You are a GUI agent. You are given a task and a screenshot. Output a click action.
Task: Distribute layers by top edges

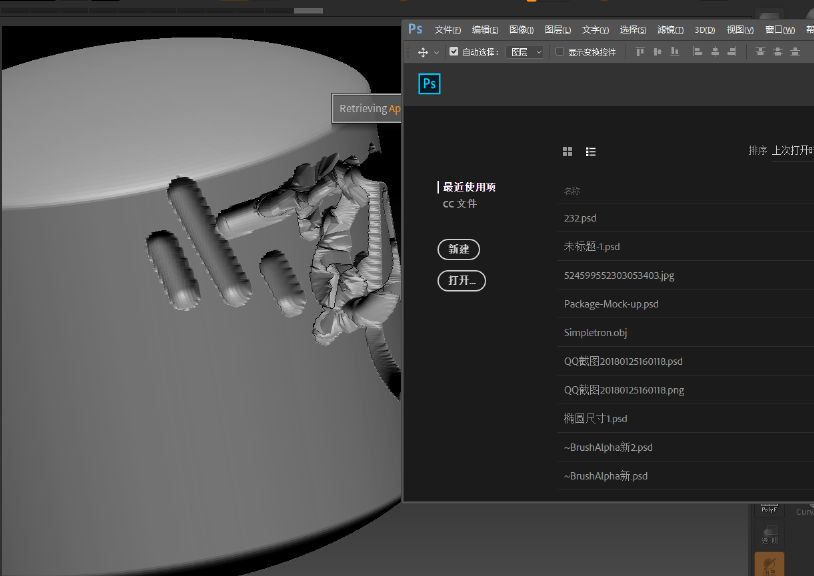click(x=761, y=51)
